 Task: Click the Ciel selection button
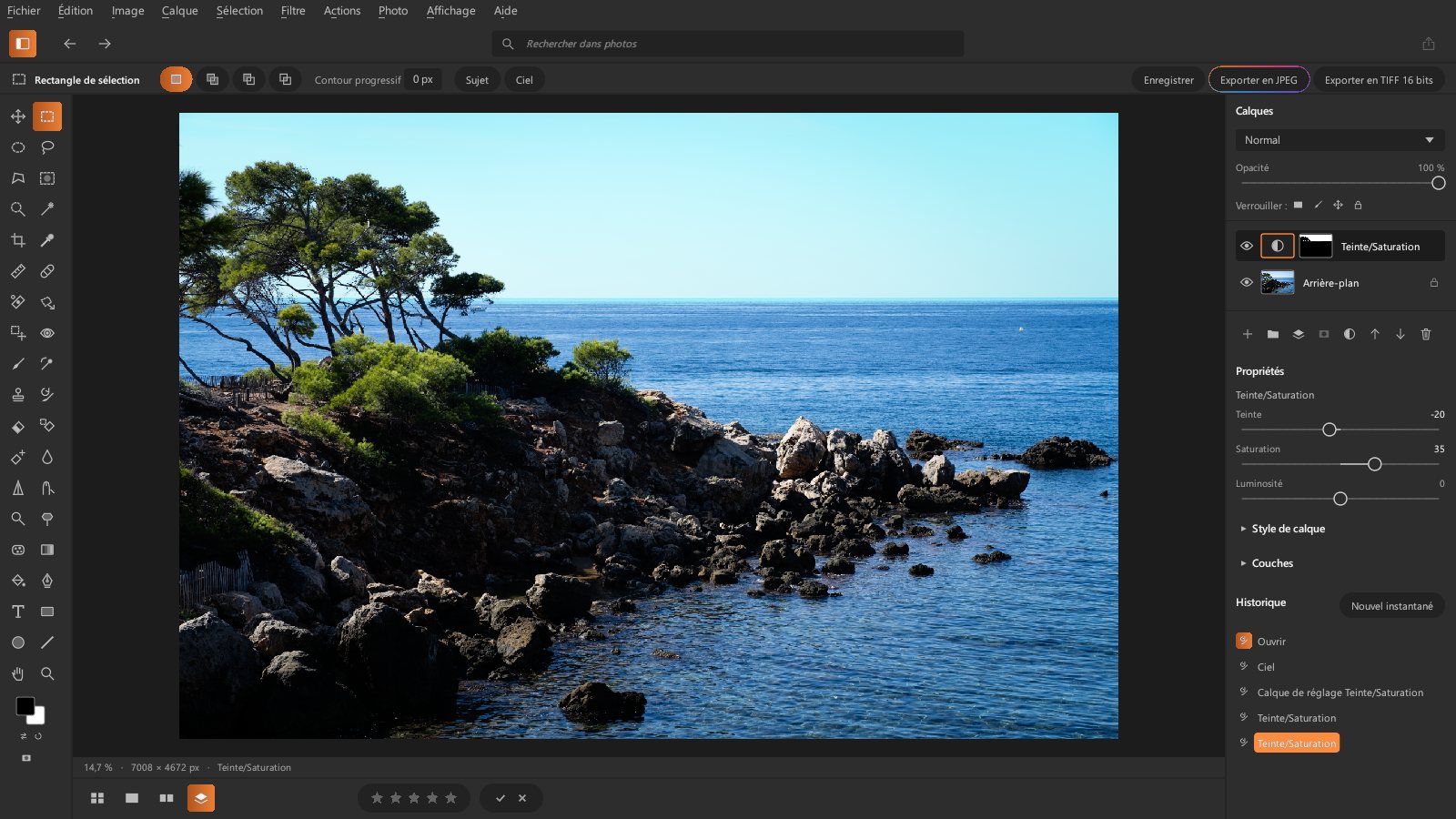coord(524,80)
